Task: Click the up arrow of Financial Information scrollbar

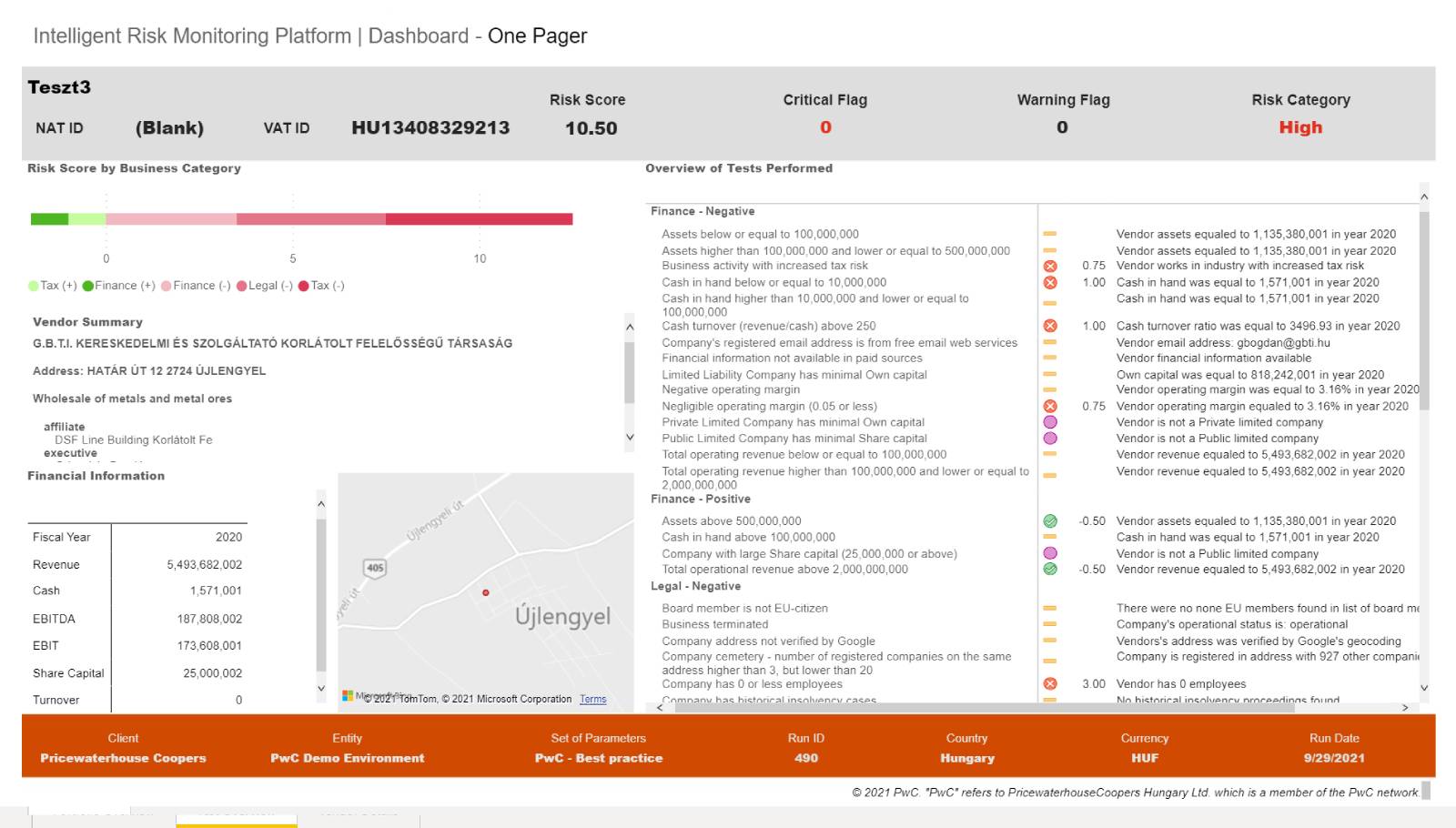Action: (321, 504)
